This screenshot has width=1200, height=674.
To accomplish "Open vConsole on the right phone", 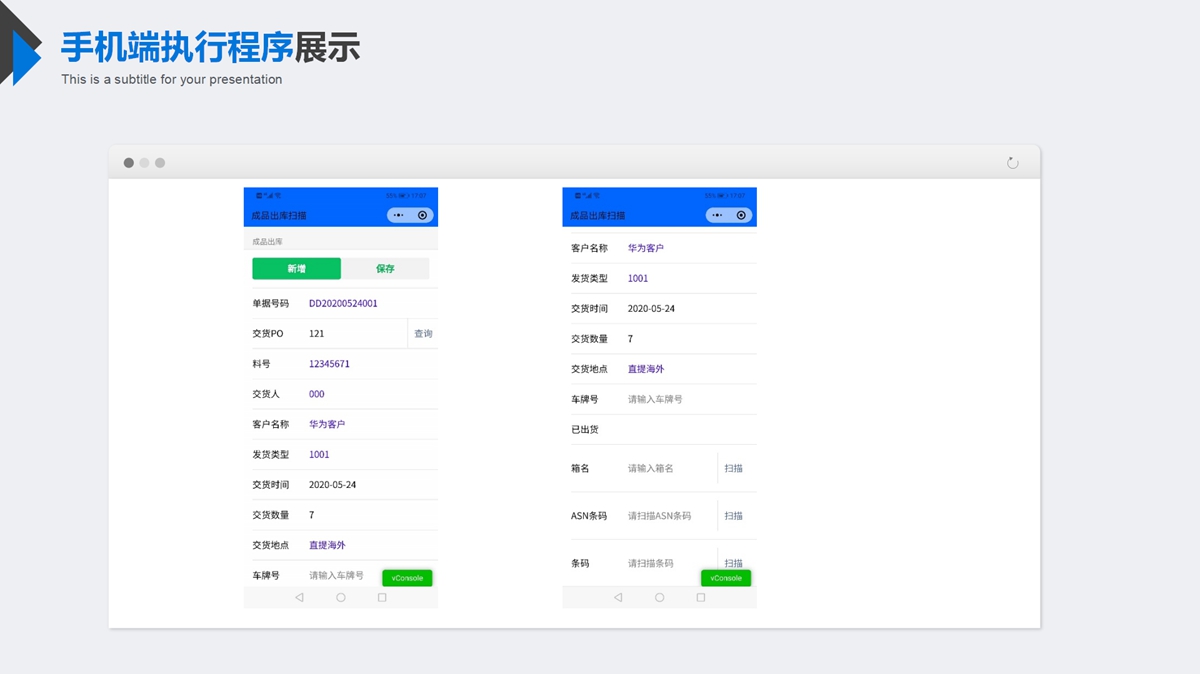I will (726, 578).
